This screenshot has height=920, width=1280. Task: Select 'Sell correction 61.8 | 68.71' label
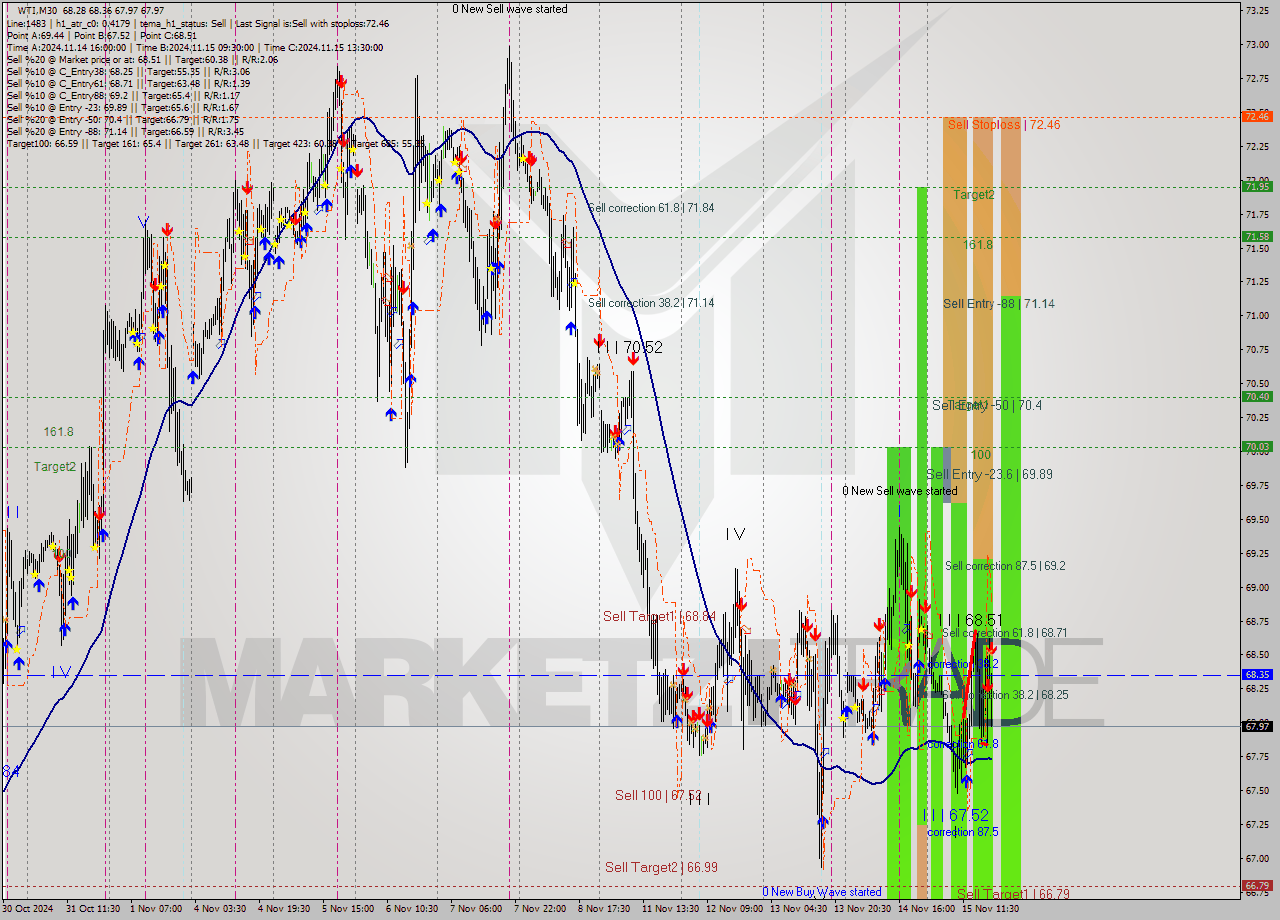click(x=1004, y=632)
